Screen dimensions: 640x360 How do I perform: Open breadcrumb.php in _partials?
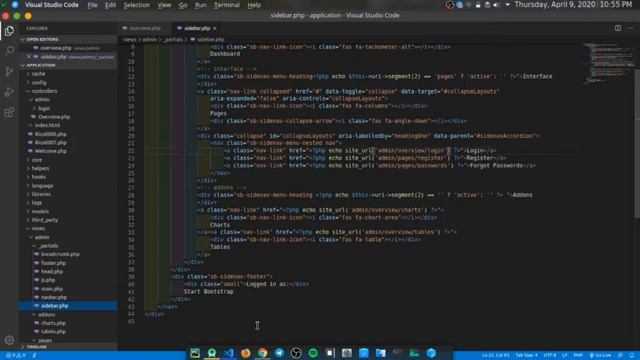point(60,254)
